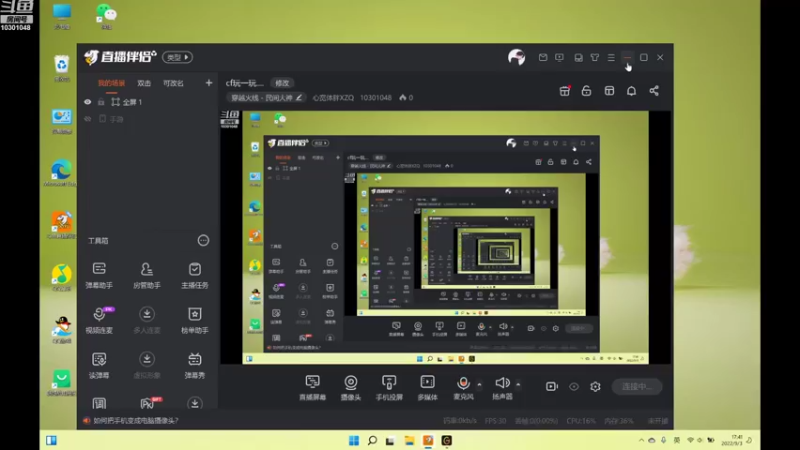The width and height of the screenshot is (800, 450).
Task: Add 手机投屏 phone casting source
Action: tap(389, 387)
